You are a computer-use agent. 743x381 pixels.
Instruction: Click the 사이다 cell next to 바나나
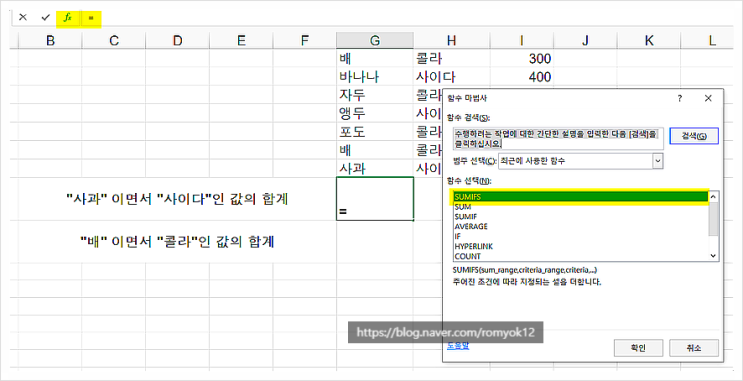452,77
